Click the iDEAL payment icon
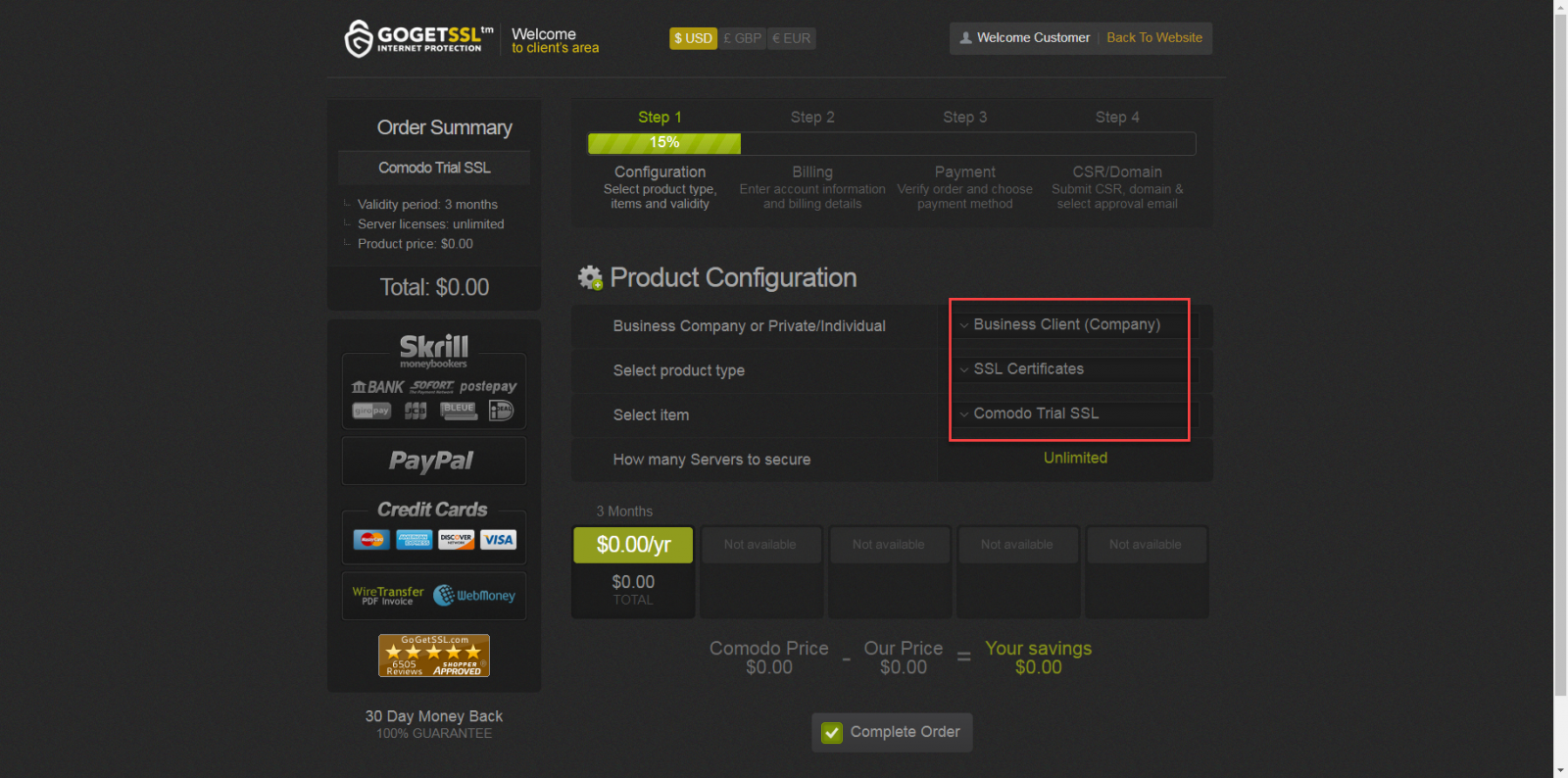The height and width of the screenshot is (778, 1568). [x=501, y=411]
